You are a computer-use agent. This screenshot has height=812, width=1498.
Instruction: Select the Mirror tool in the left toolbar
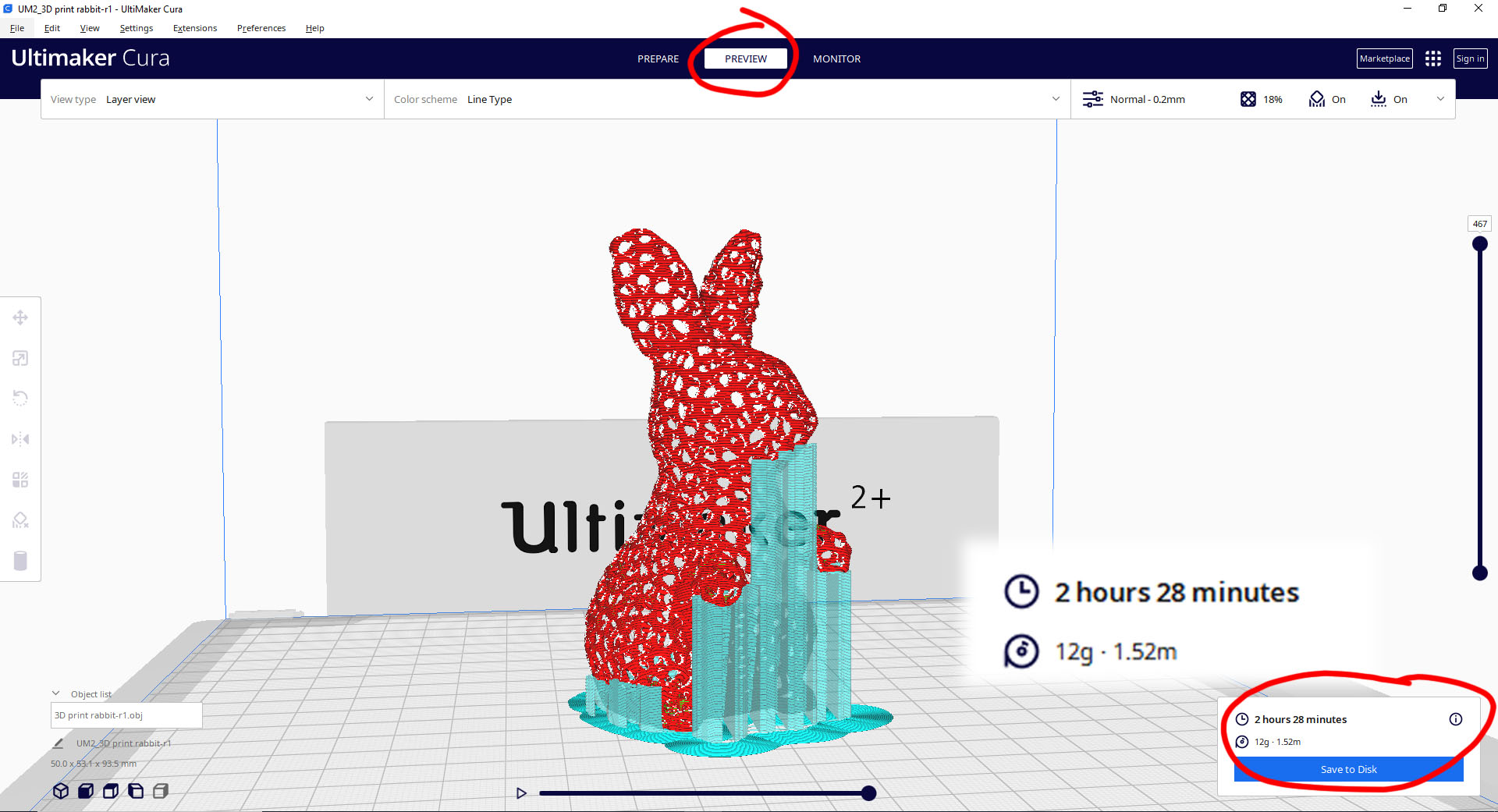[20, 439]
